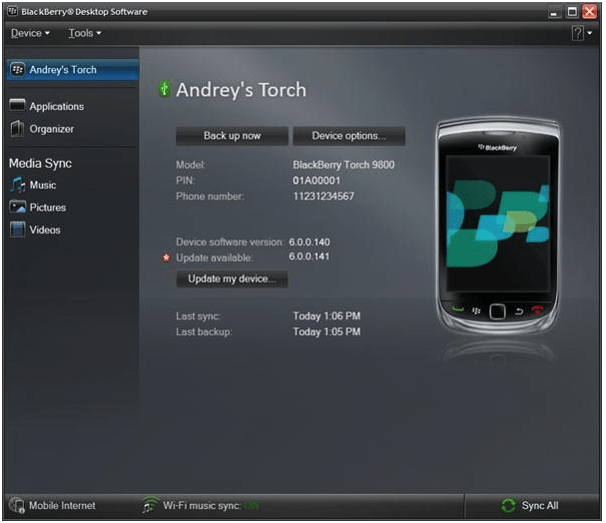The image size is (606, 523).
Task: Click the phone number 11231234567
Action: [x=323, y=196]
